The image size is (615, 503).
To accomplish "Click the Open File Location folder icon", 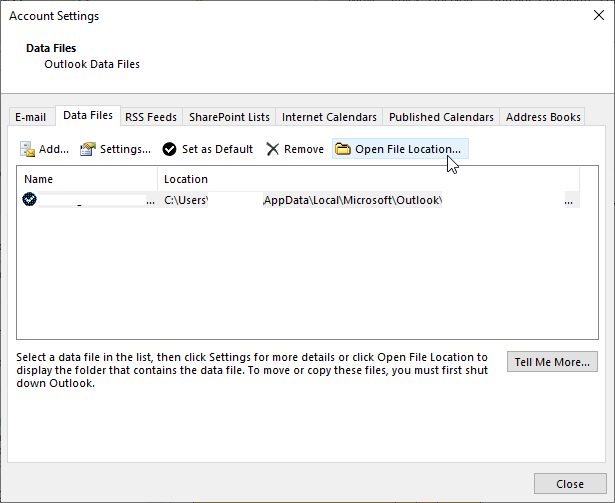I will (x=343, y=149).
